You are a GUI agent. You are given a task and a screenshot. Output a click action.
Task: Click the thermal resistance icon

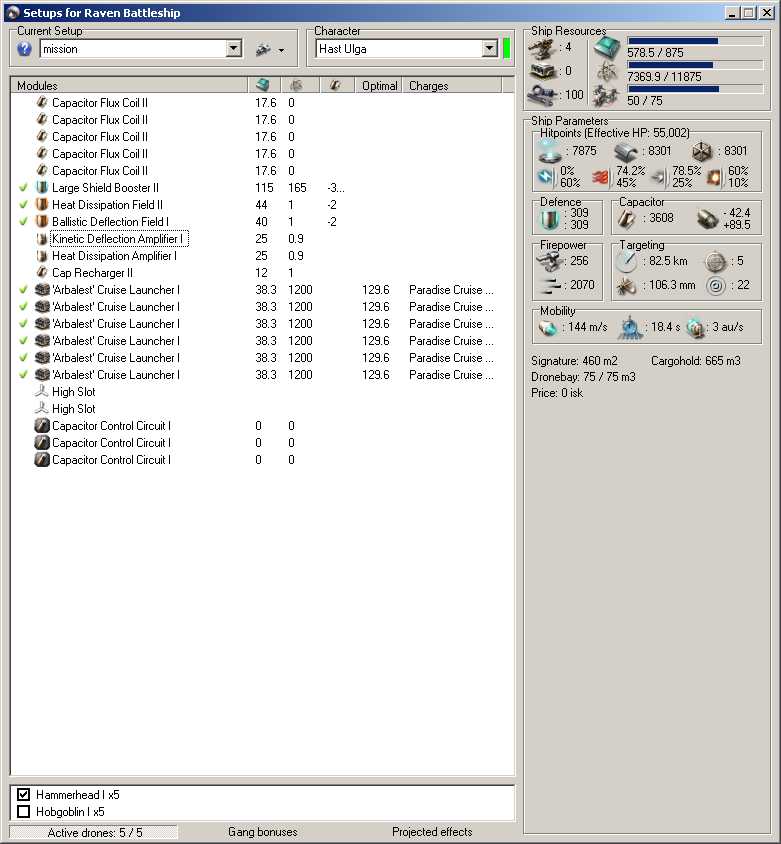click(x=601, y=177)
